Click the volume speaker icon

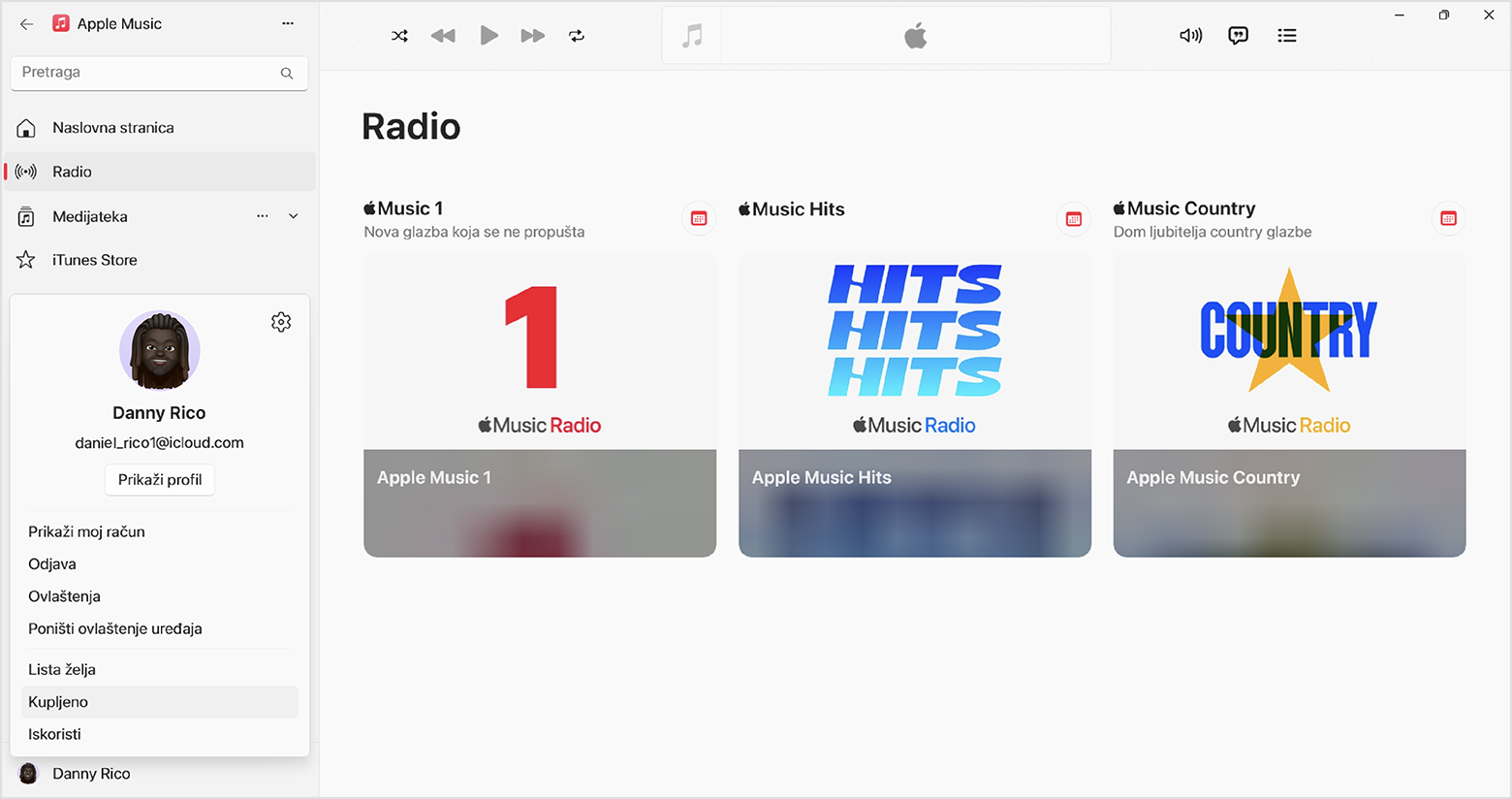click(1190, 35)
